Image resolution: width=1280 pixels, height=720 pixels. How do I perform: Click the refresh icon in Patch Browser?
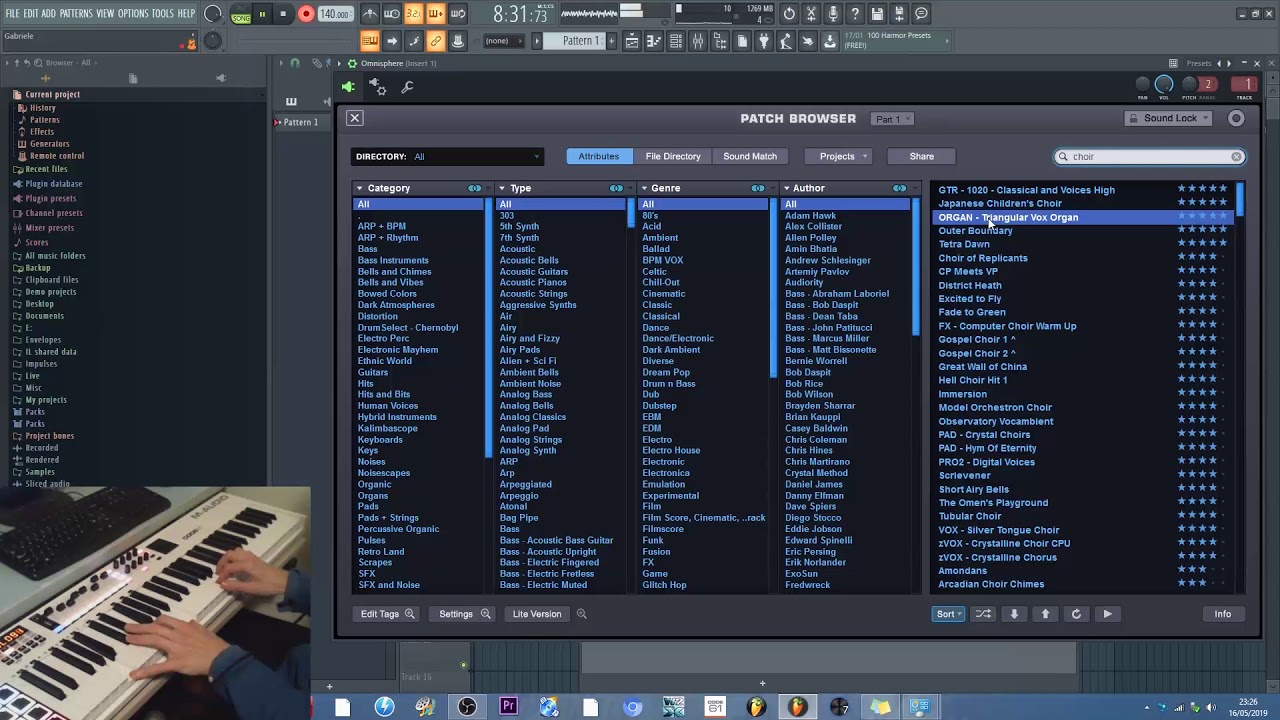(1076, 614)
